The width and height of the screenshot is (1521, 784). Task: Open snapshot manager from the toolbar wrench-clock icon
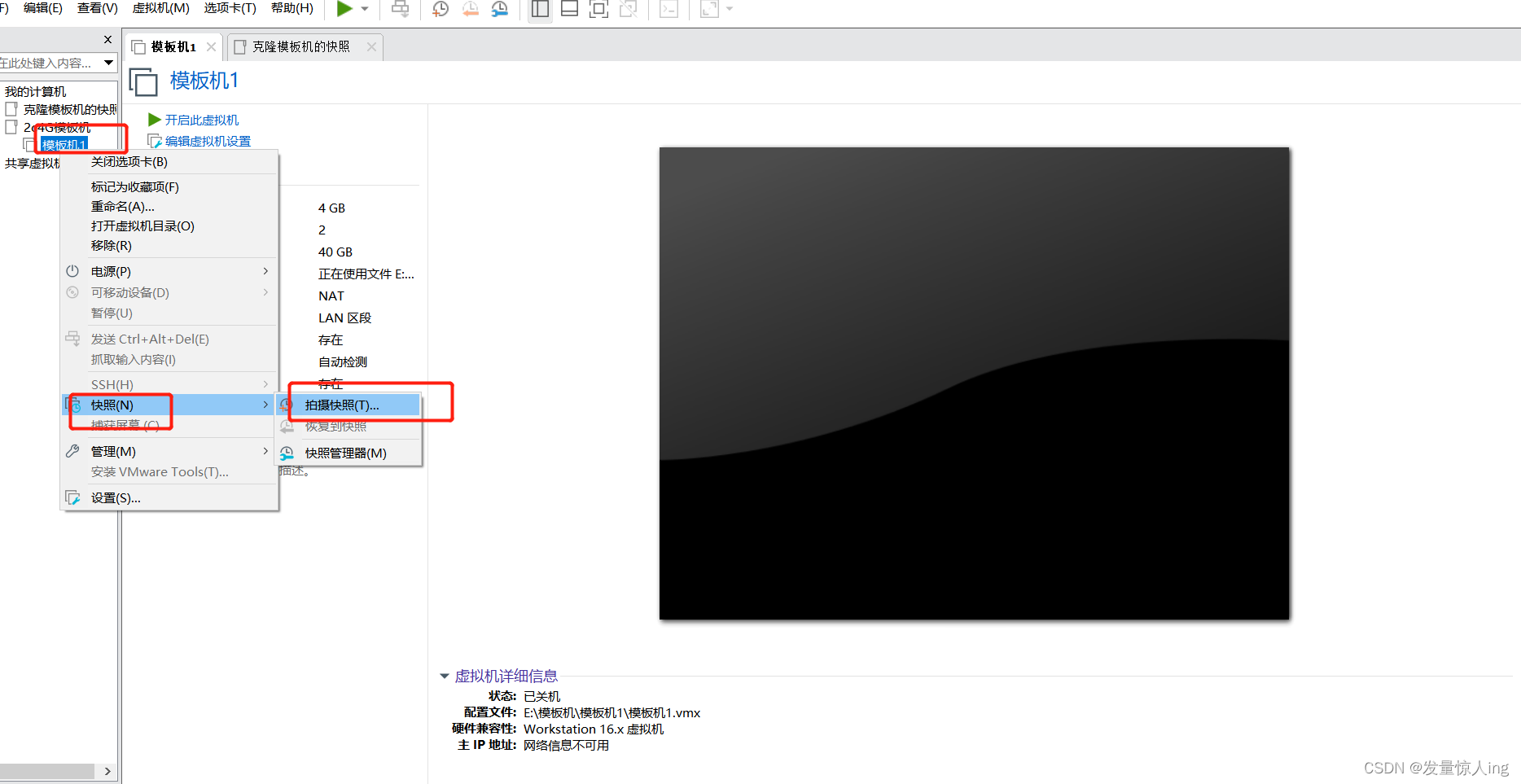point(500,9)
